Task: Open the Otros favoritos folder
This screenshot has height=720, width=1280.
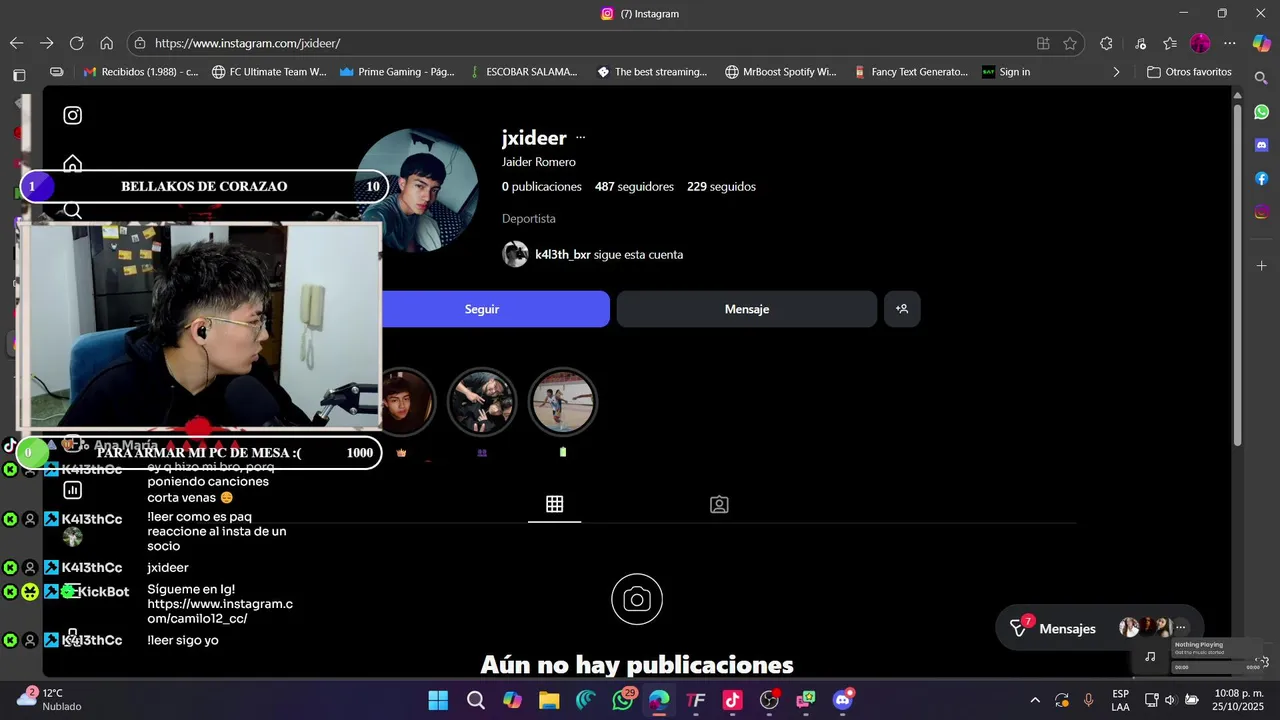Action: tap(1189, 72)
